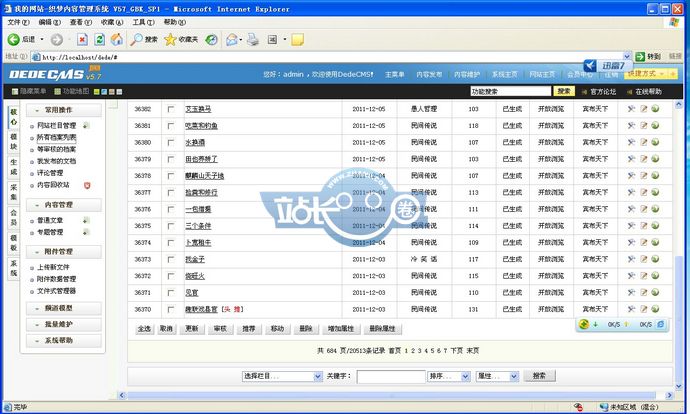Expand the 批量维护 sidebar section
Viewport: 690px width, 414px height.
(x=63, y=324)
